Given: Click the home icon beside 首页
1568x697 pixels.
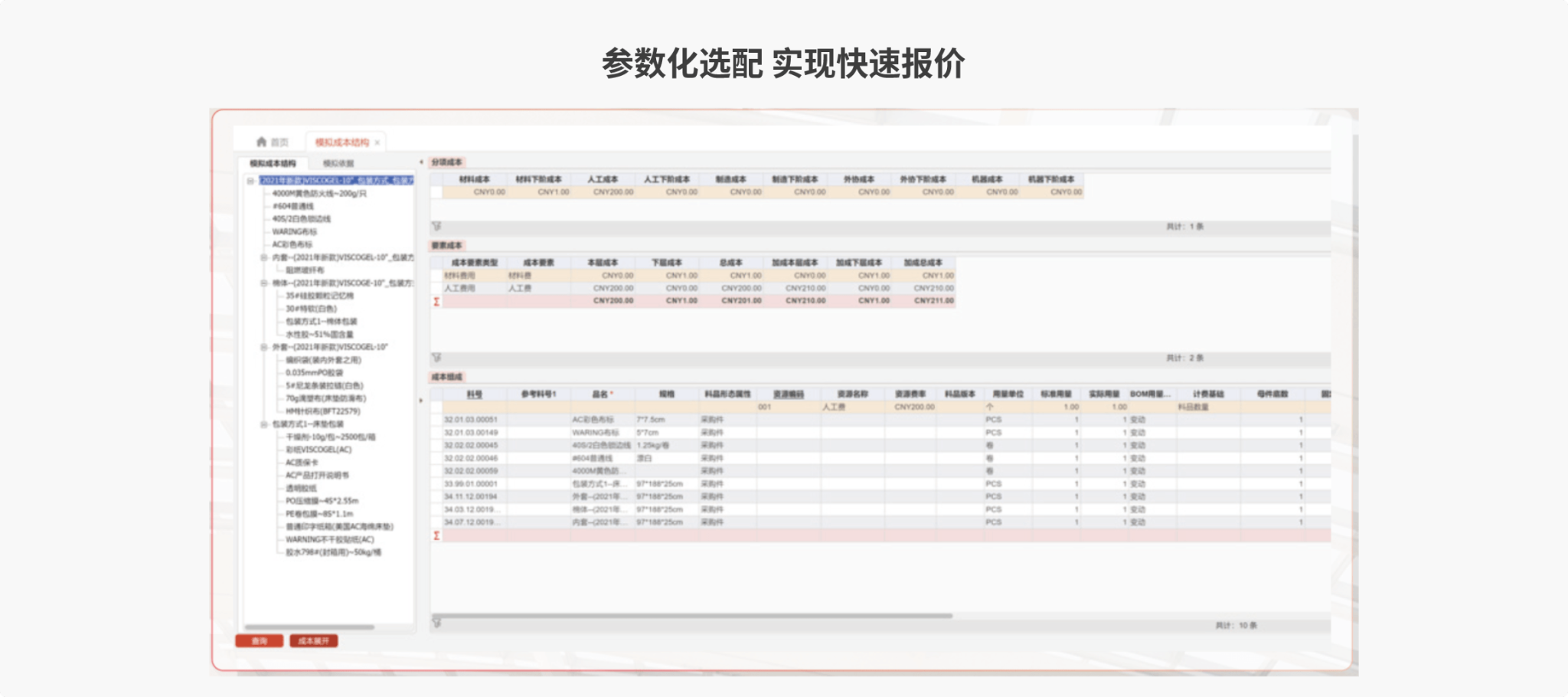Looking at the screenshot, I should click(x=261, y=142).
